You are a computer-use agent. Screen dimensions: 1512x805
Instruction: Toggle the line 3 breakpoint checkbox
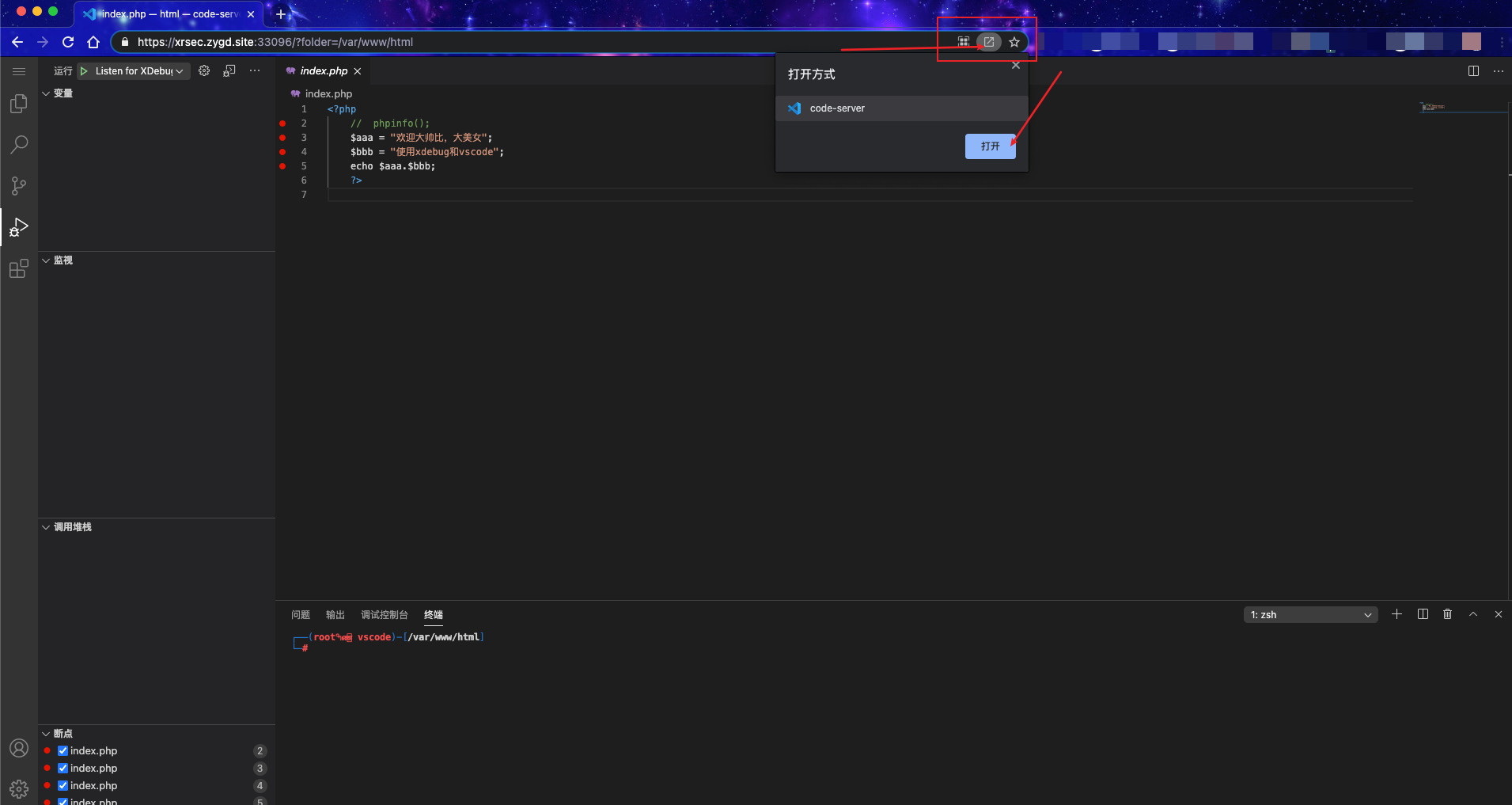(63, 768)
